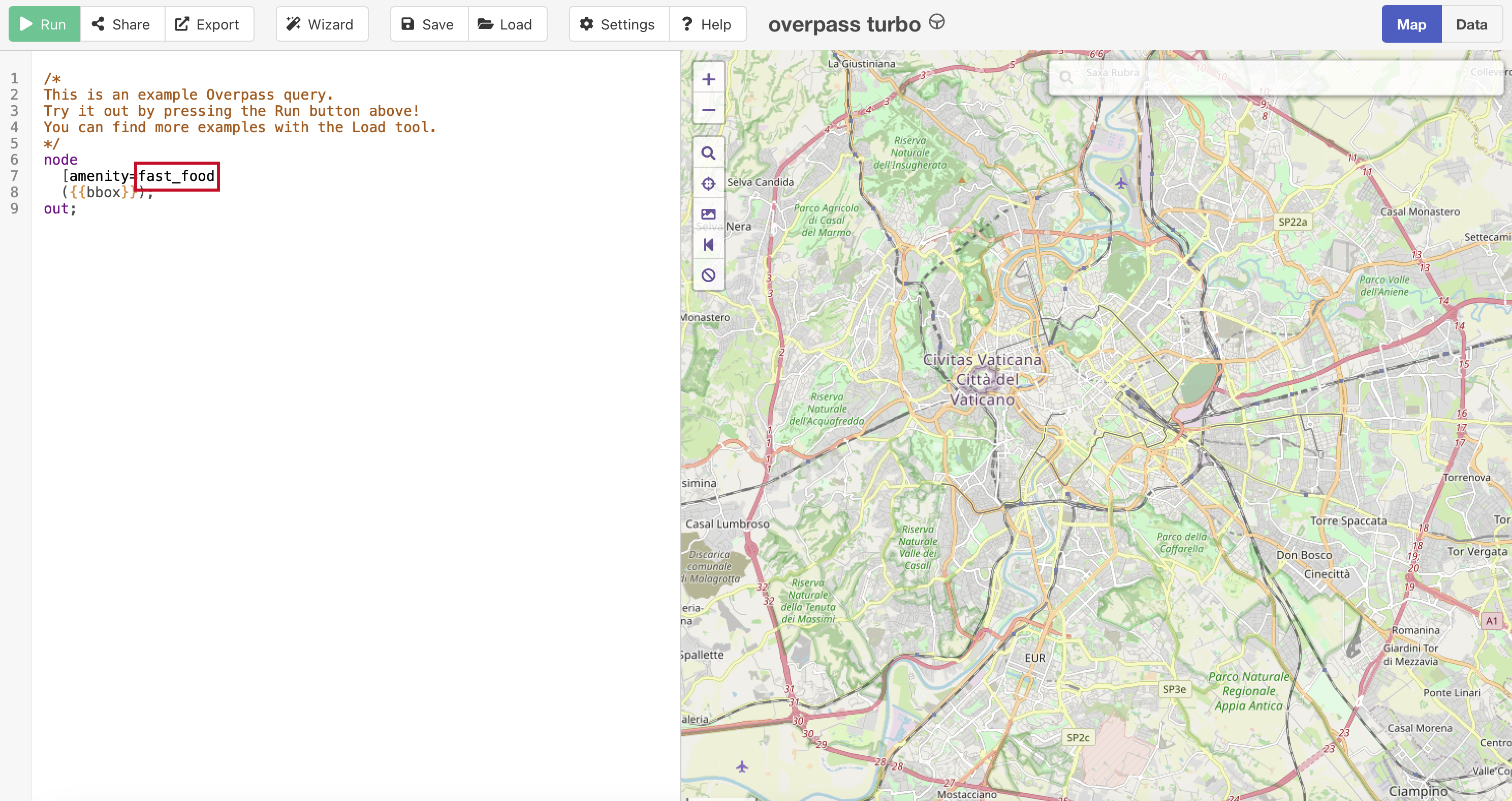This screenshot has width=1512, height=801.
Task: Zoom out on the map
Action: pyautogui.click(x=708, y=110)
